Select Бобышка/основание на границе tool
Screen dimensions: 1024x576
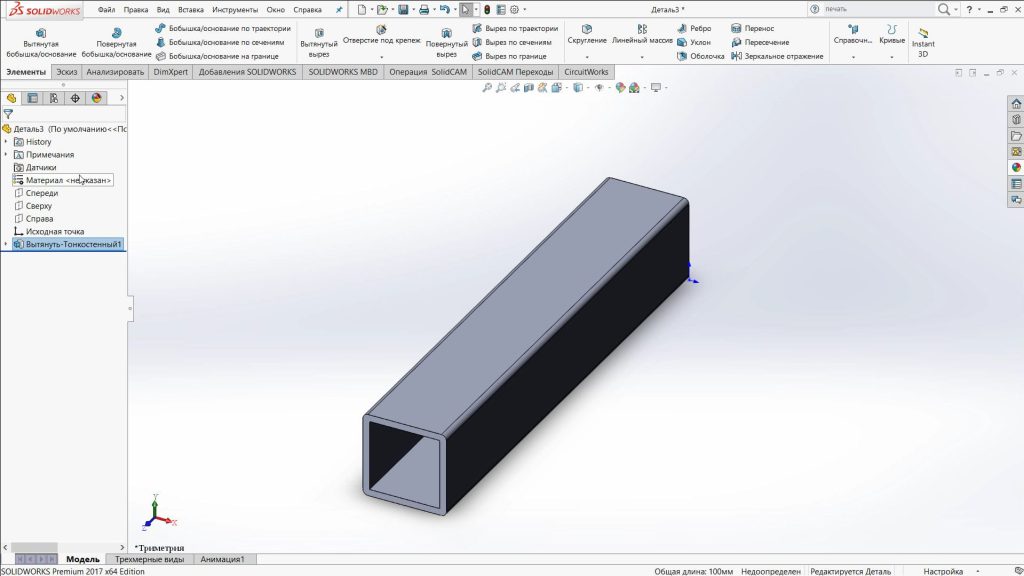217,56
